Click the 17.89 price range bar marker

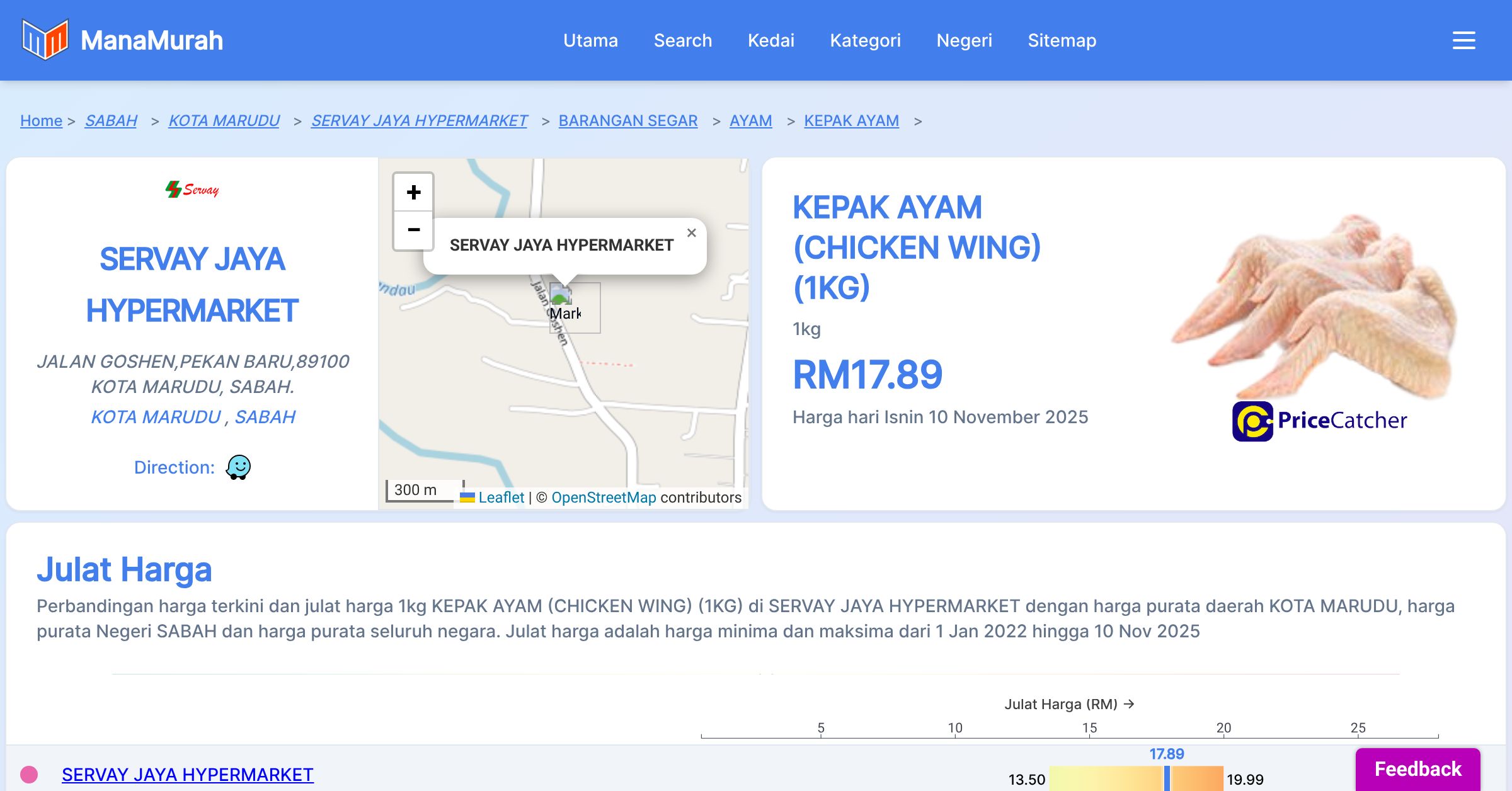point(1167,778)
